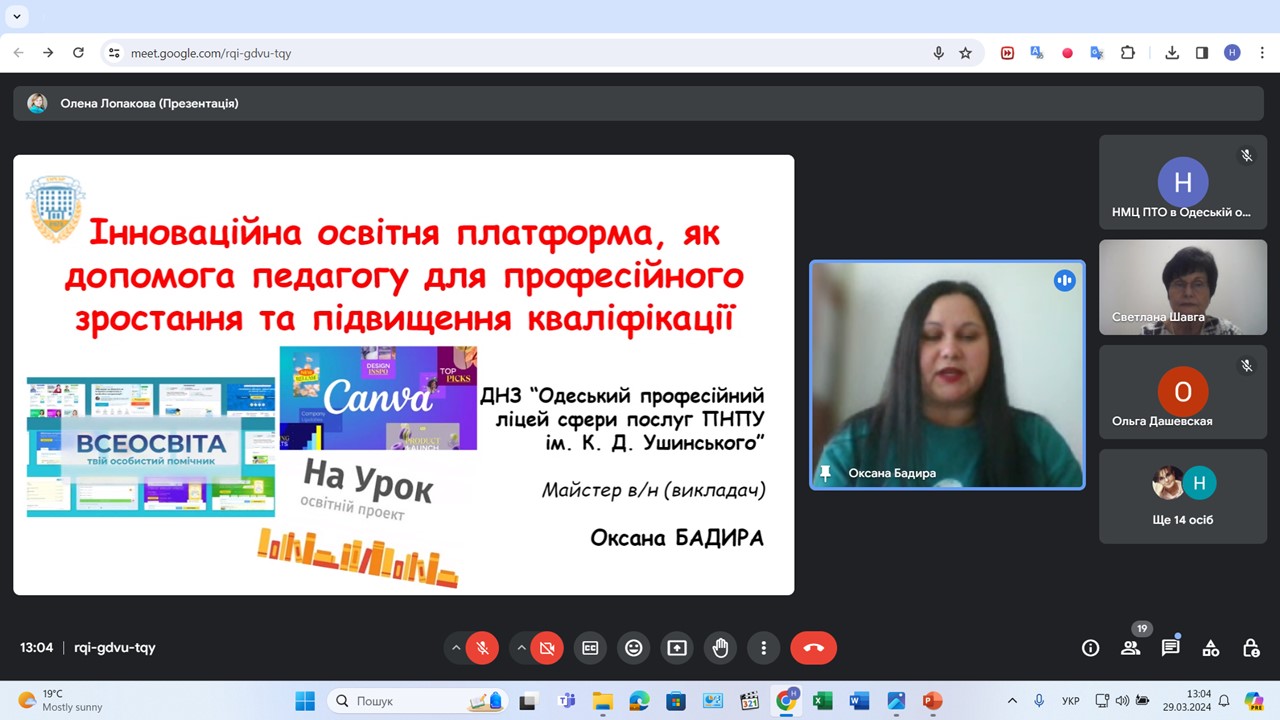Screen dimensions: 1280x720
Task: Open browser tab search dropdown
Action: coord(17,16)
